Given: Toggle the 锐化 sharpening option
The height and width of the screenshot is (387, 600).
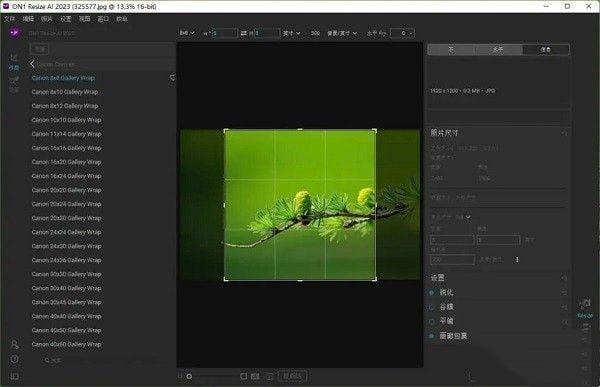Looking at the screenshot, I should tap(432, 292).
